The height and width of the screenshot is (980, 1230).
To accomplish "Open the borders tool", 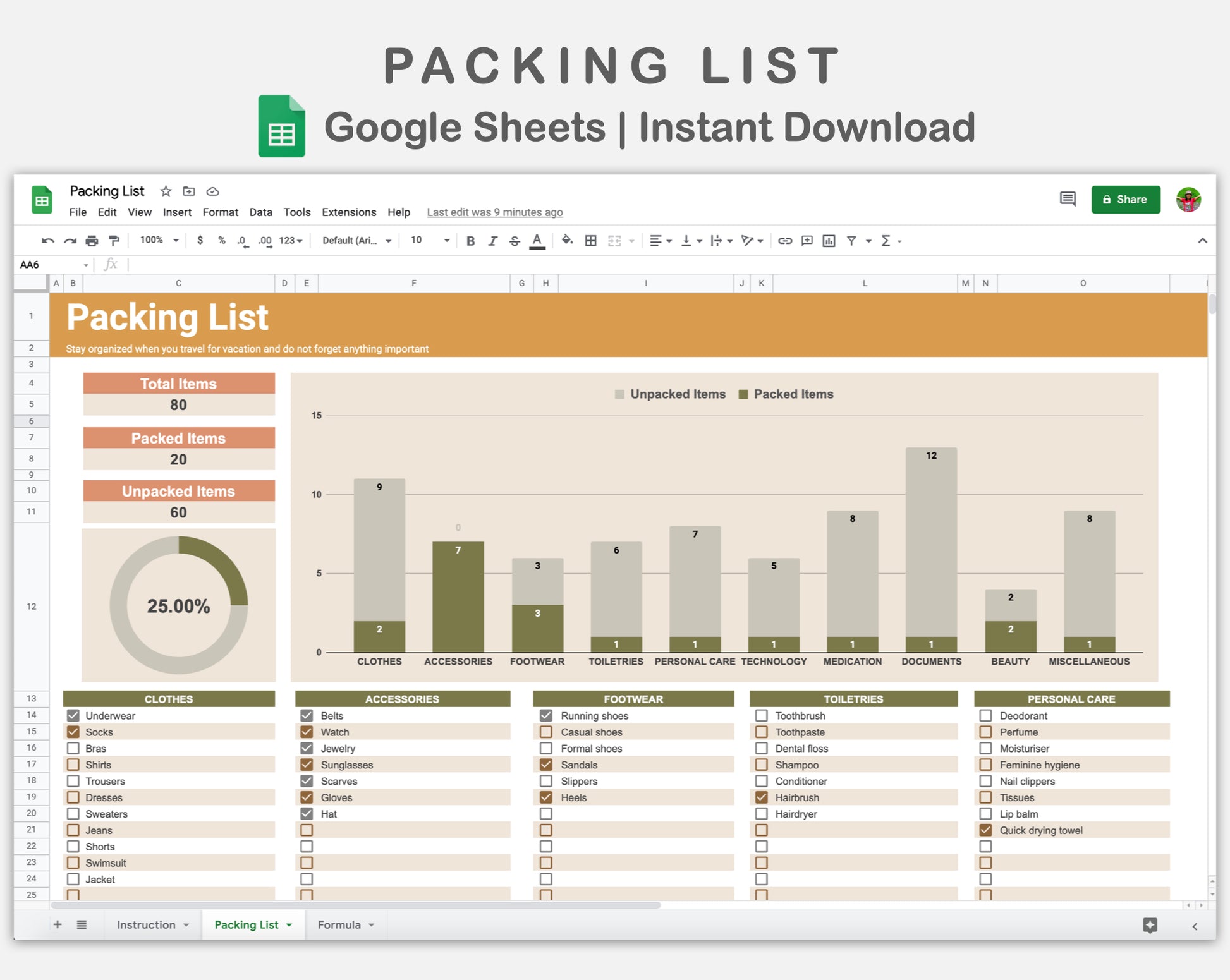I will 590,241.
